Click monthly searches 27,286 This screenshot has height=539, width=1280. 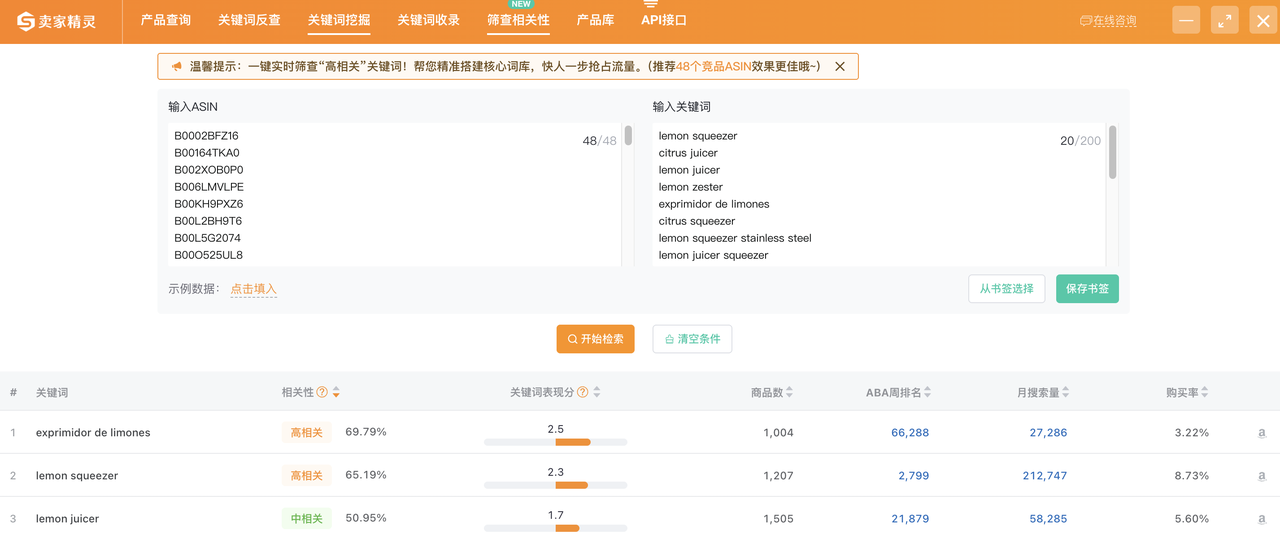1048,433
